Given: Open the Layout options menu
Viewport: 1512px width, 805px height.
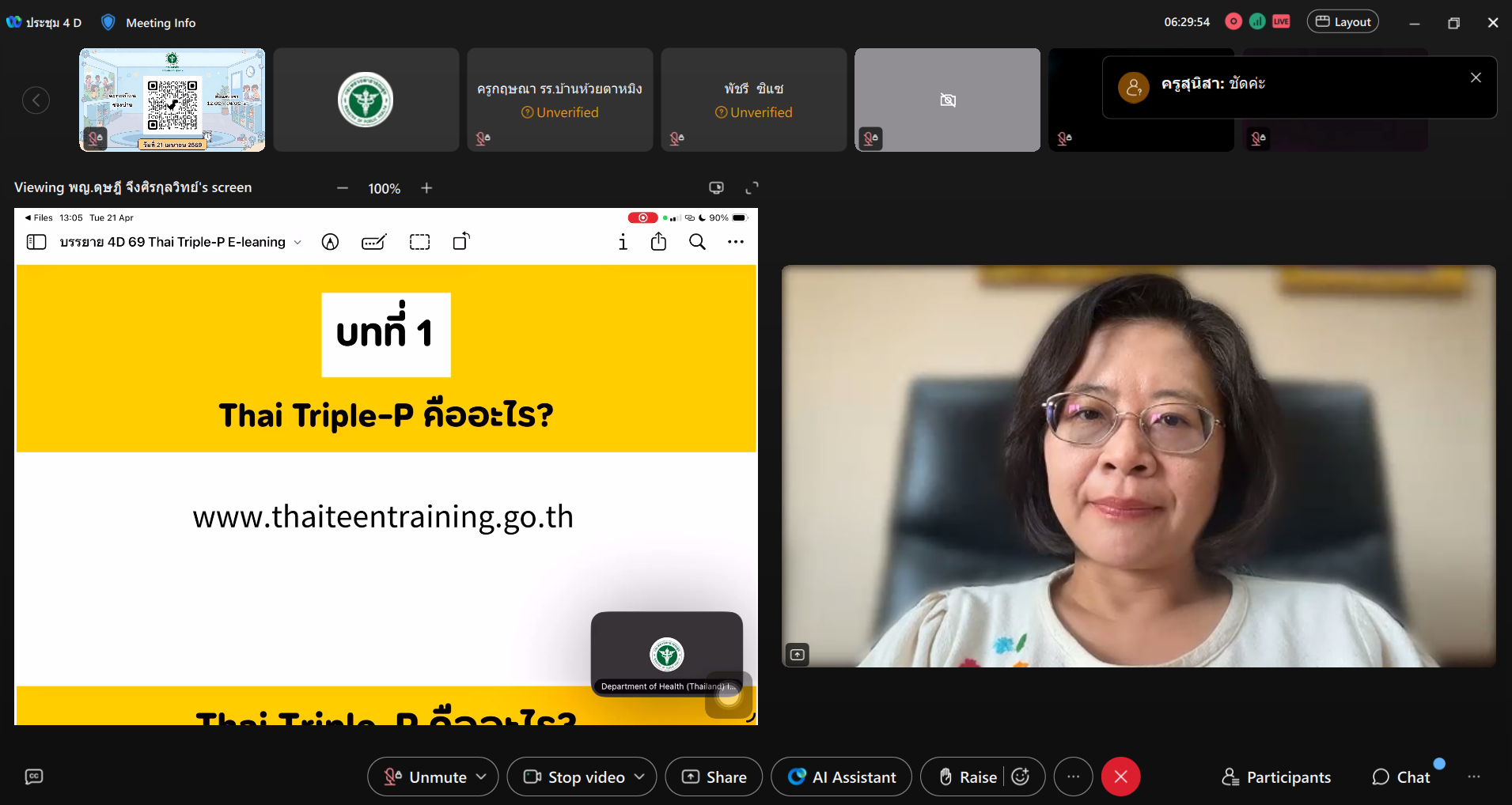Looking at the screenshot, I should 1343,21.
